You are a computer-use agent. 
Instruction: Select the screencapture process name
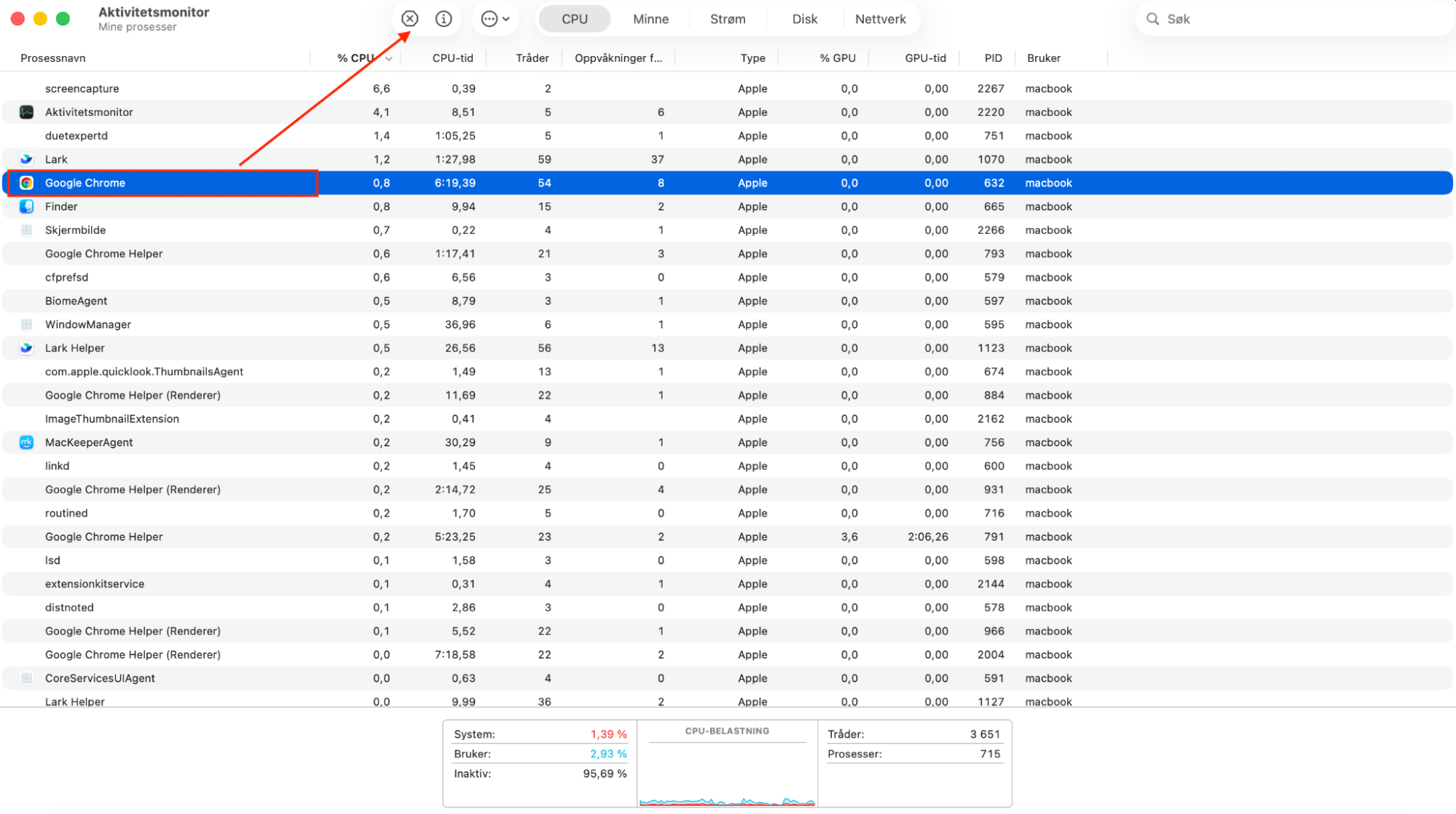(82, 89)
